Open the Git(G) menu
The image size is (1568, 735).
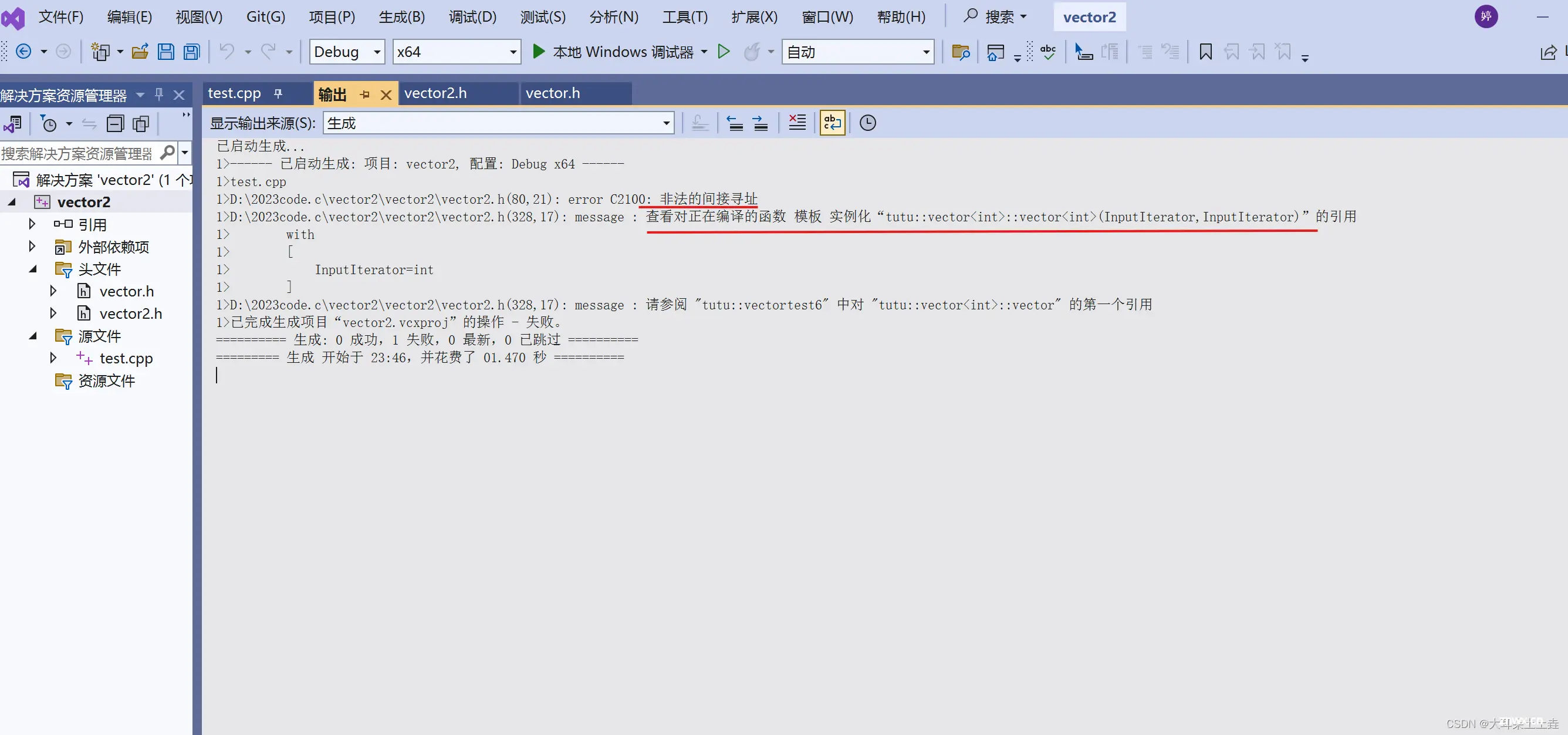(266, 16)
